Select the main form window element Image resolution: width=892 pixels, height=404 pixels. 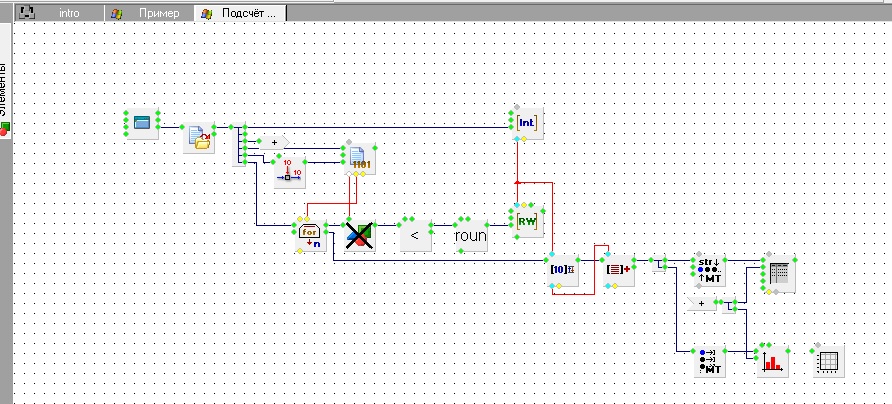coord(142,123)
